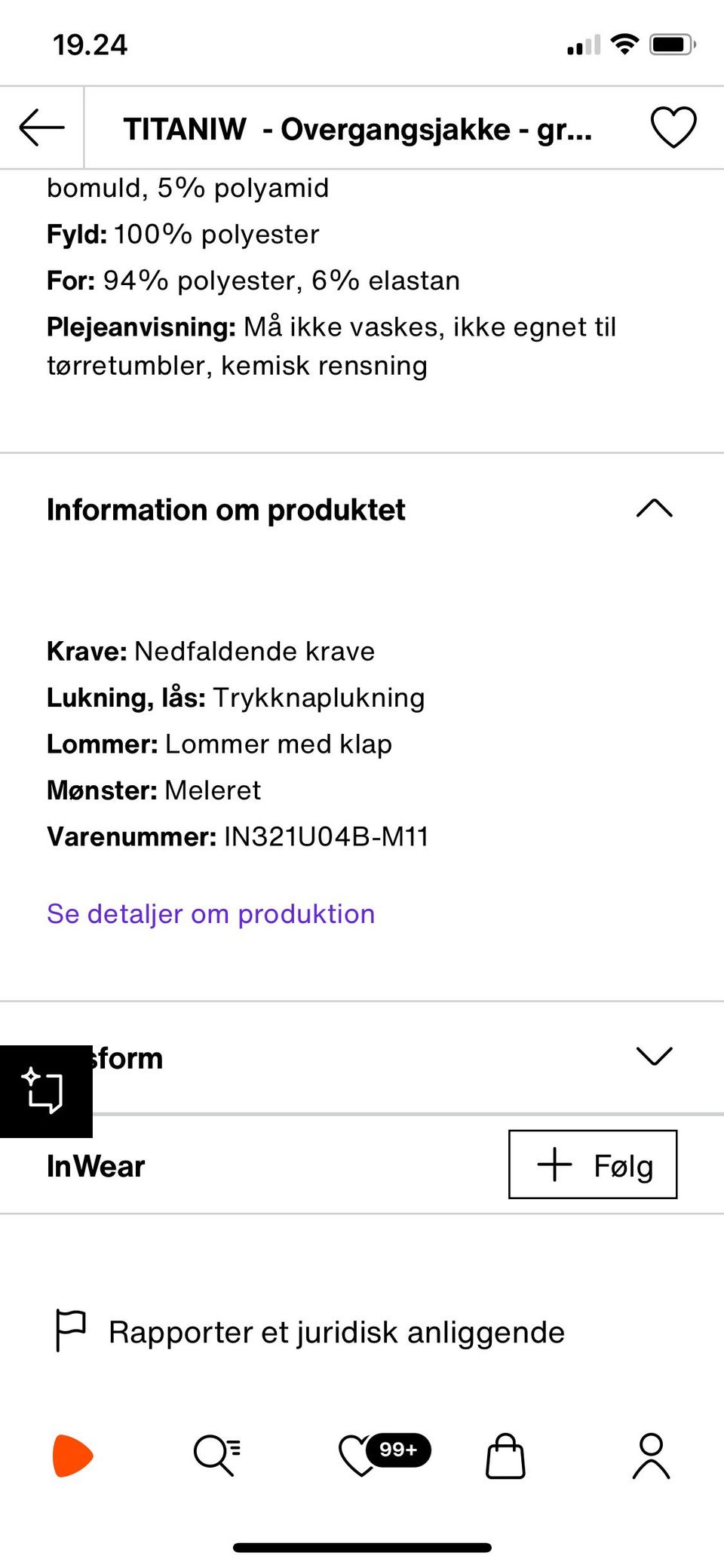Tap the back arrow in the header
This screenshot has width=724, height=1568.
coord(42,127)
